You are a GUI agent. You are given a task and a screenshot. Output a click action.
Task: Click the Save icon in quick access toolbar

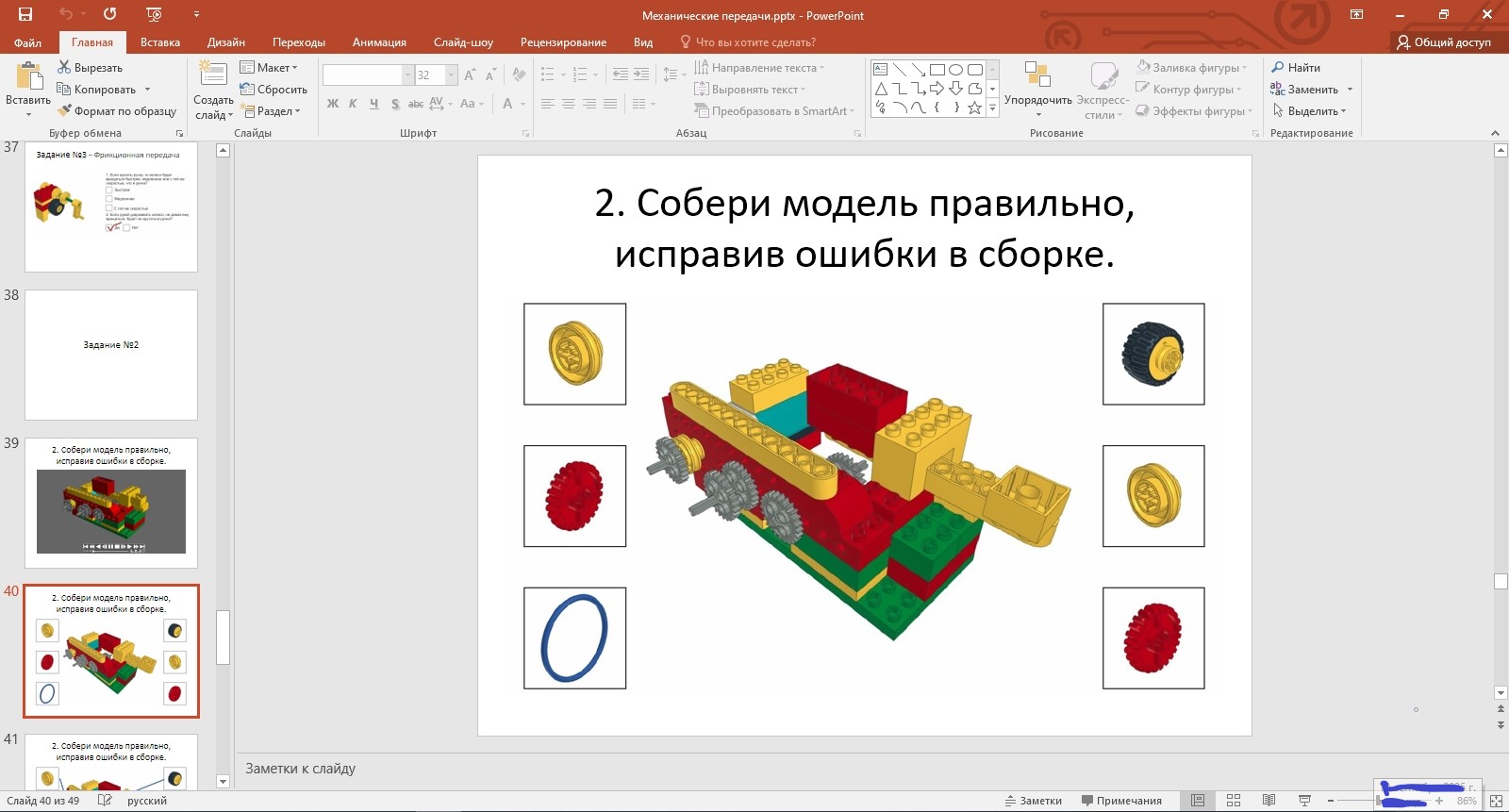(x=25, y=14)
